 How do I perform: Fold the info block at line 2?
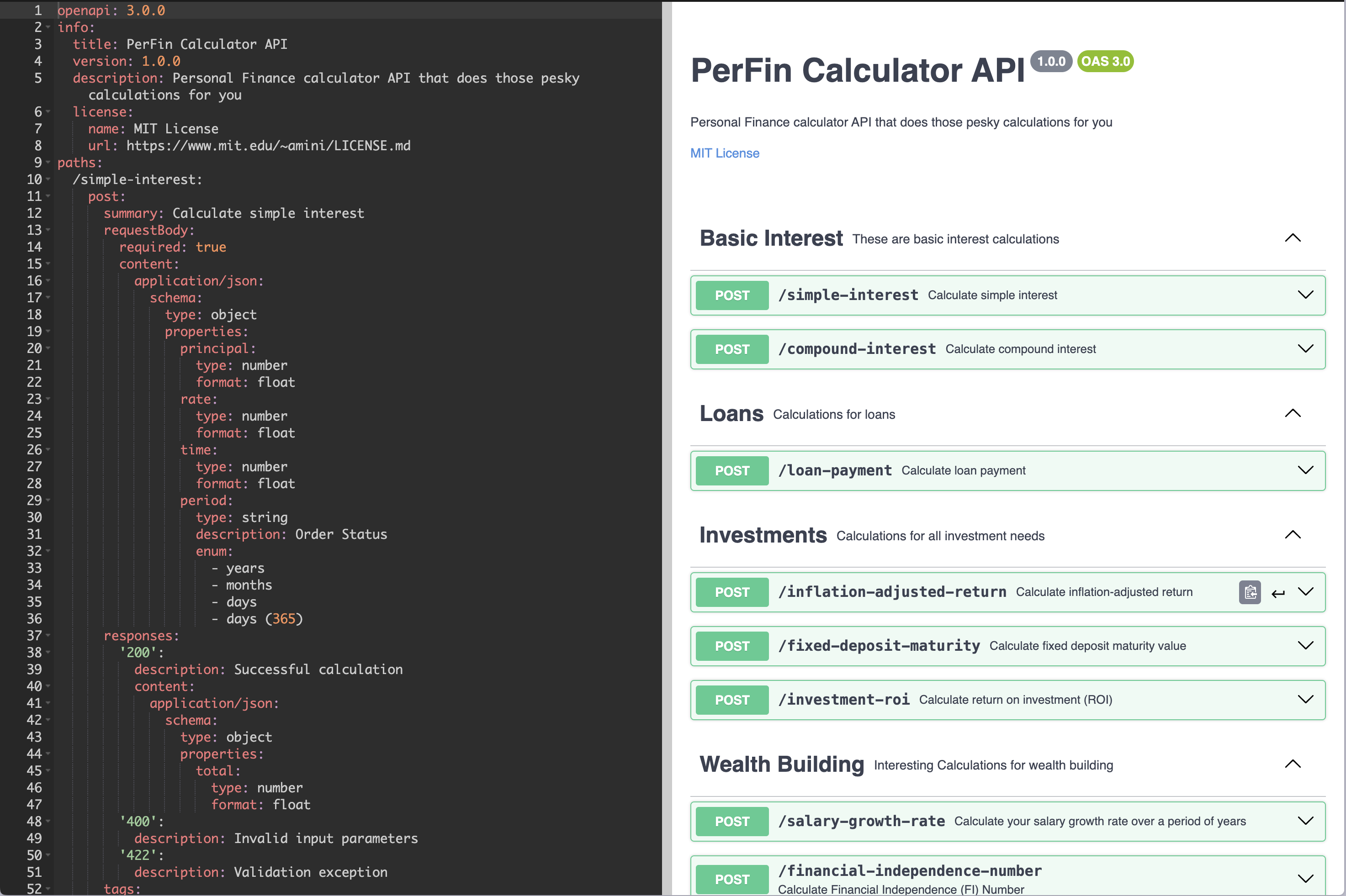[48, 27]
